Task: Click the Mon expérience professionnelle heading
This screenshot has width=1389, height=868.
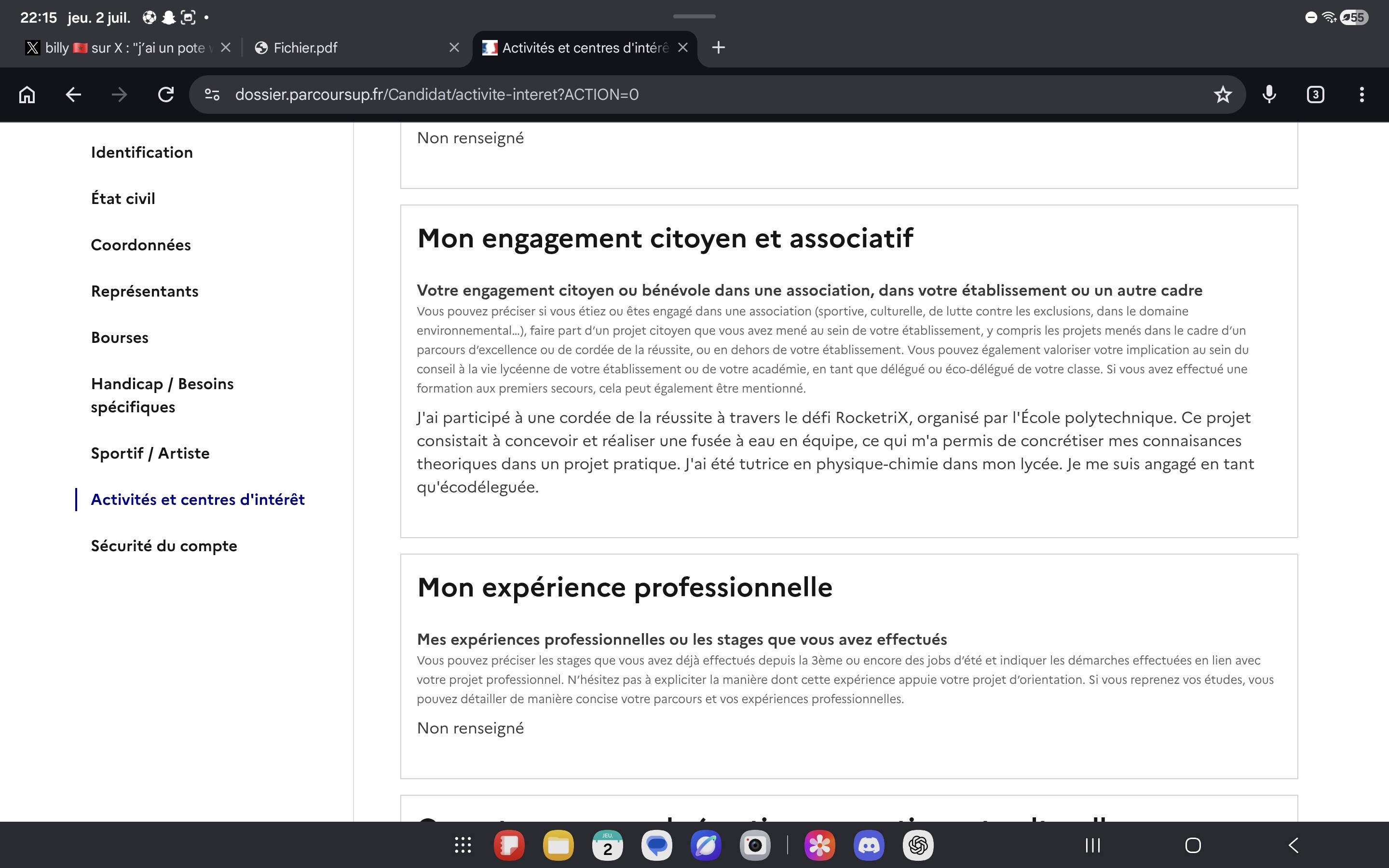Action: click(x=625, y=587)
